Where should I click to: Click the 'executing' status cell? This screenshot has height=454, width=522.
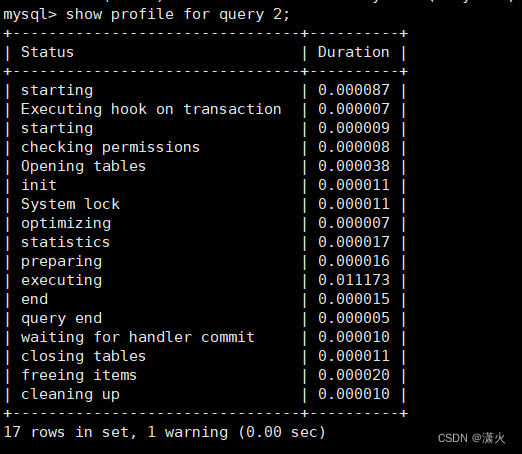pyautogui.click(x=61, y=280)
